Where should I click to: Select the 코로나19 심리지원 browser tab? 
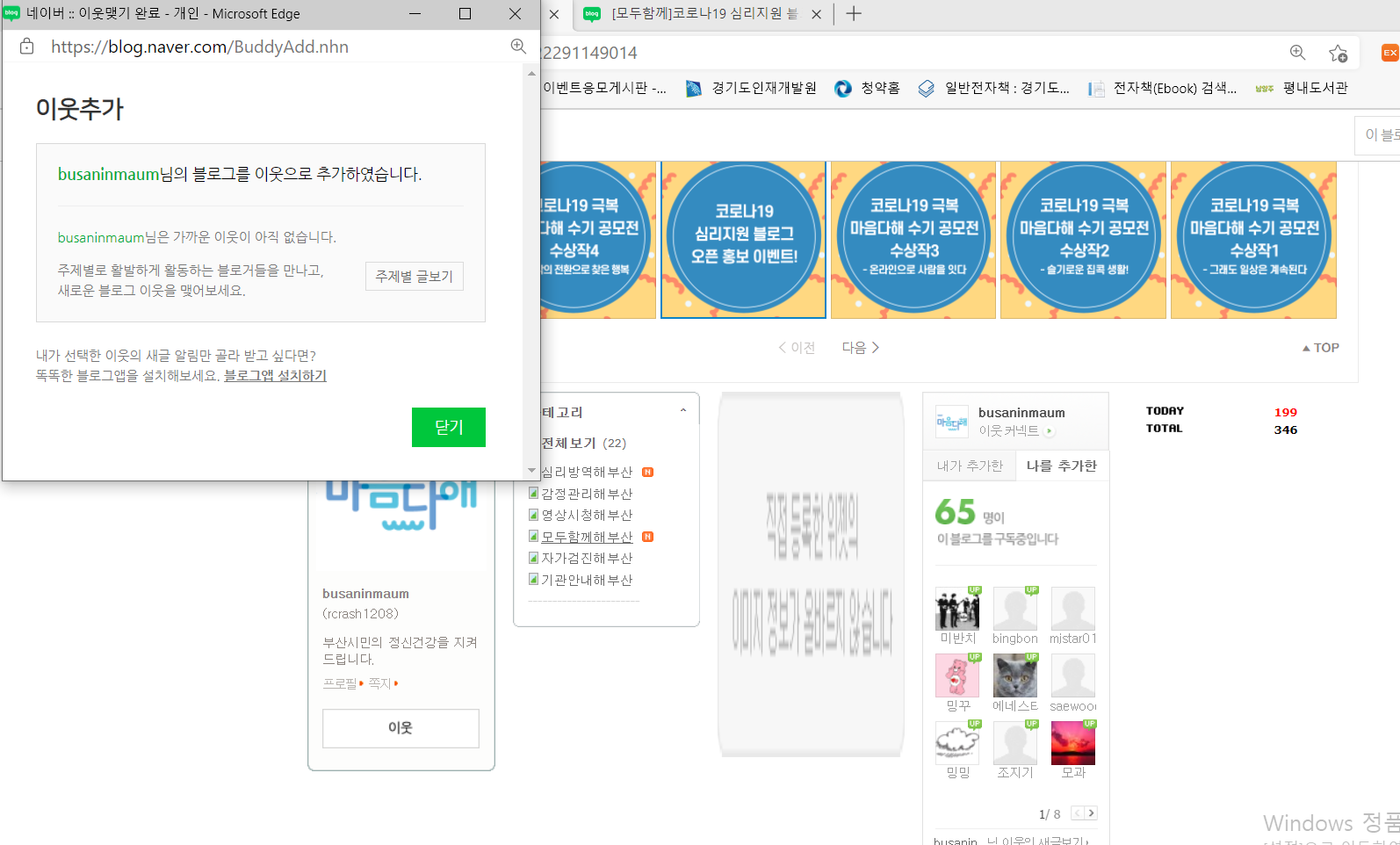click(x=703, y=13)
